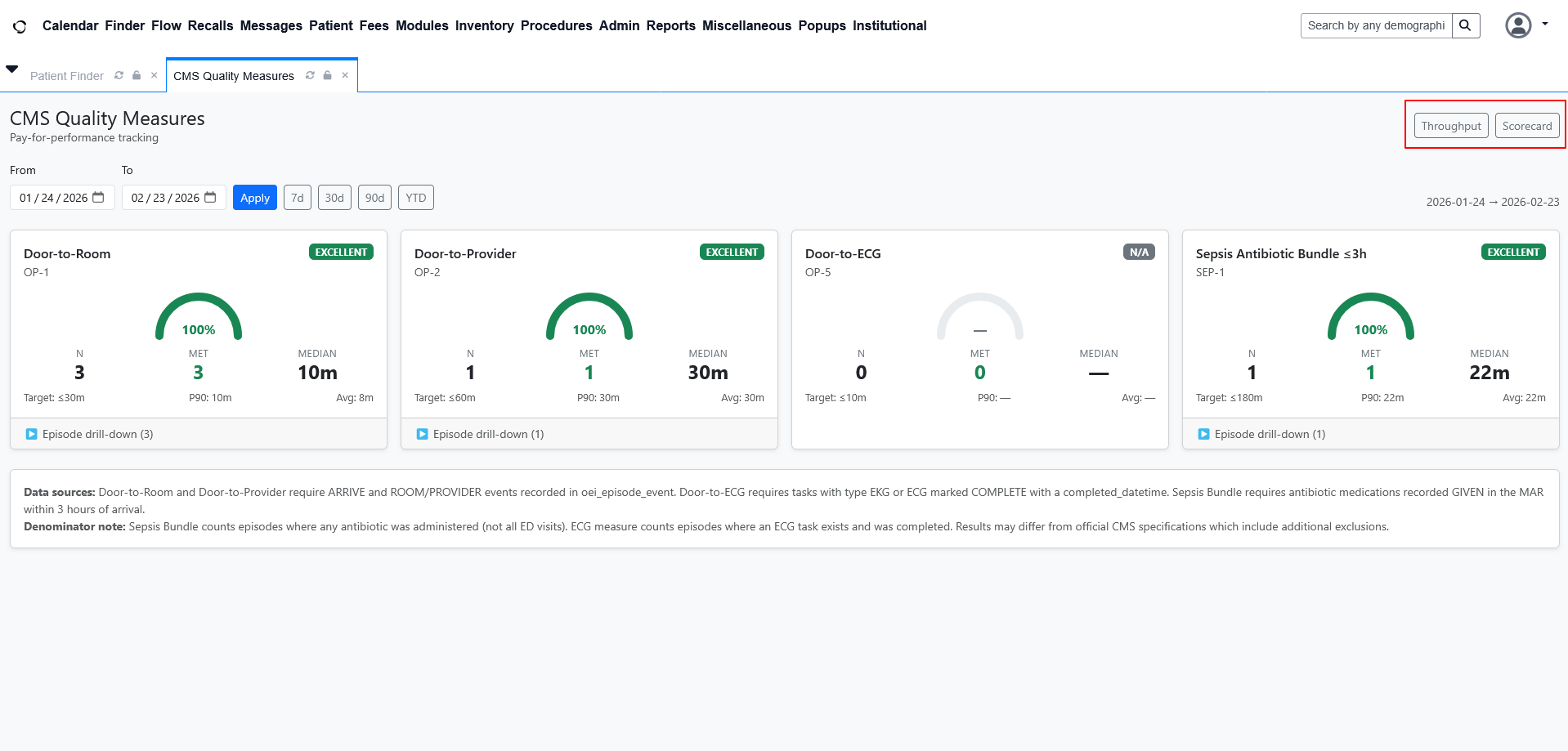Close the Patient Finder tab
1568x751 pixels.
click(x=154, y=75)
